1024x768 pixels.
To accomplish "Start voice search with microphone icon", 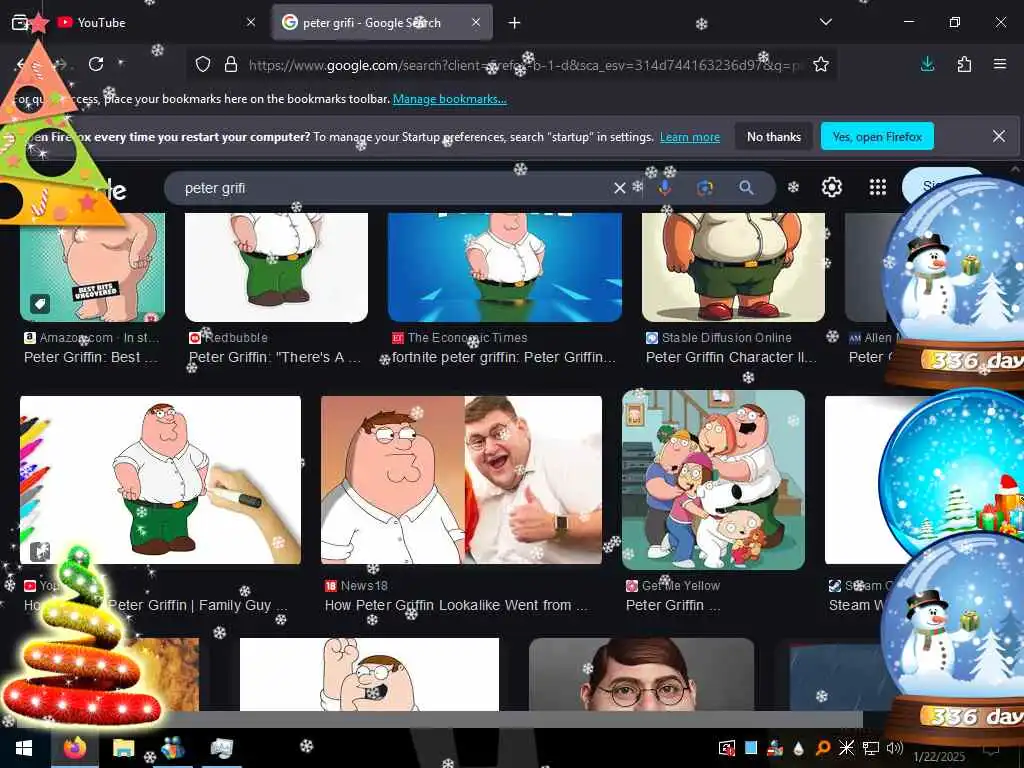I will 665,188.
